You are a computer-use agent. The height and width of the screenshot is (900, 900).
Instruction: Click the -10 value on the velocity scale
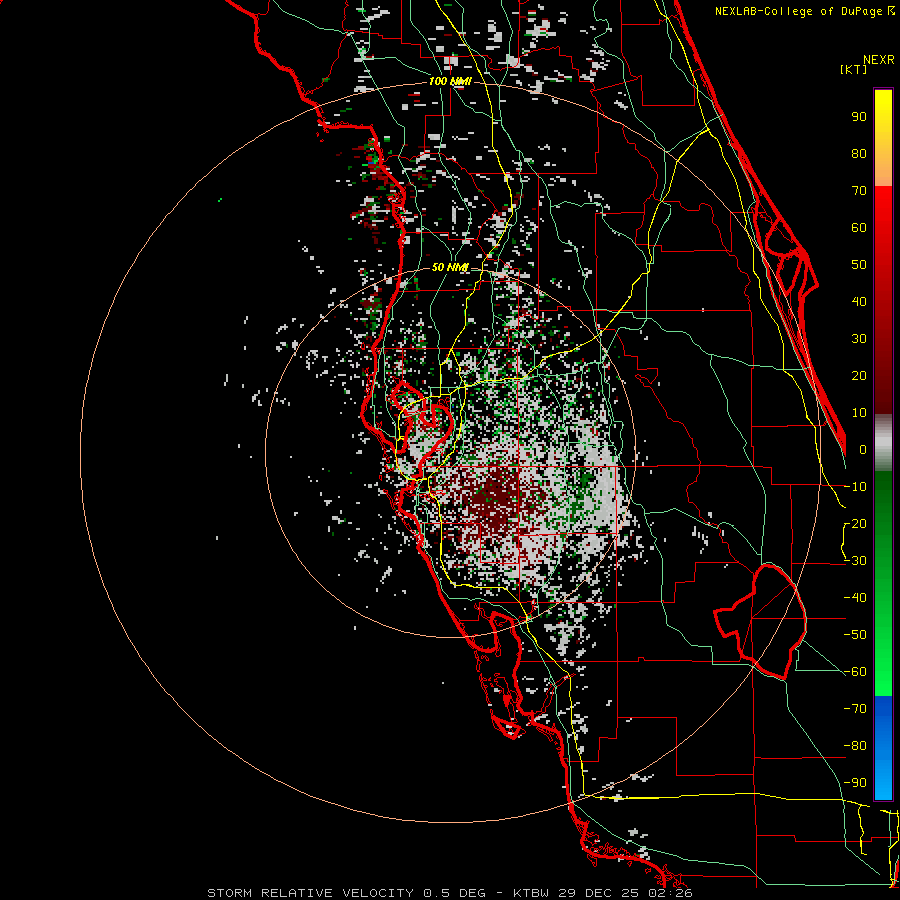pyautogui.click(x=855, y=487)
